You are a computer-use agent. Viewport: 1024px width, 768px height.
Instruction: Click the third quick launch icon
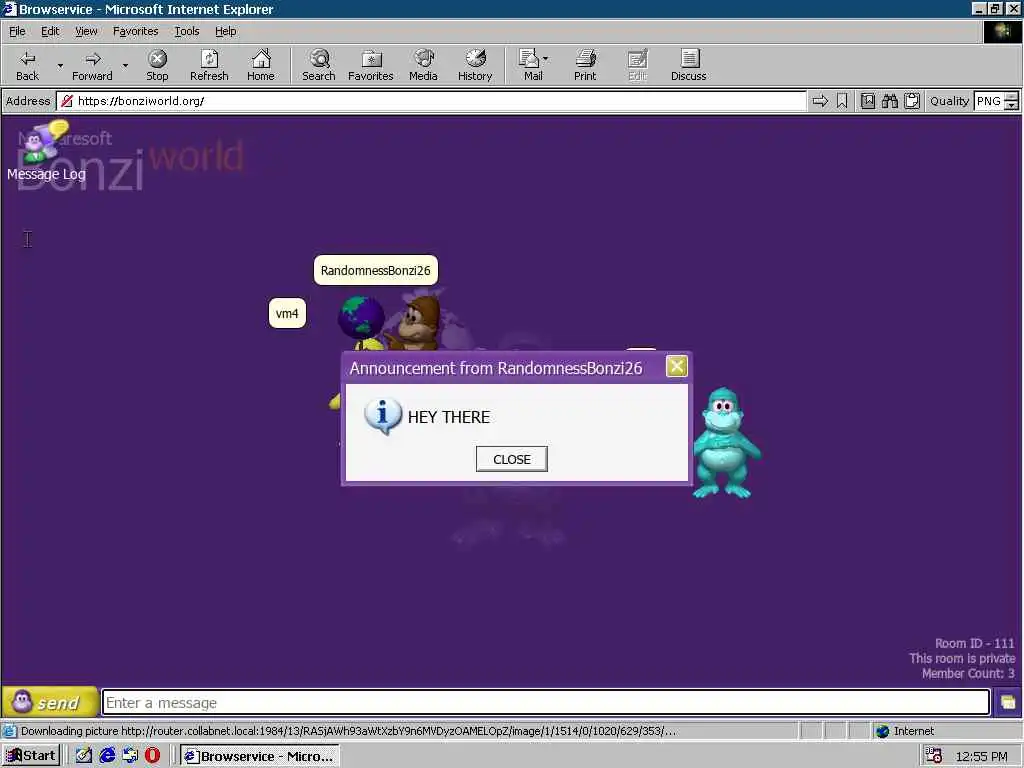pos(130,756)
